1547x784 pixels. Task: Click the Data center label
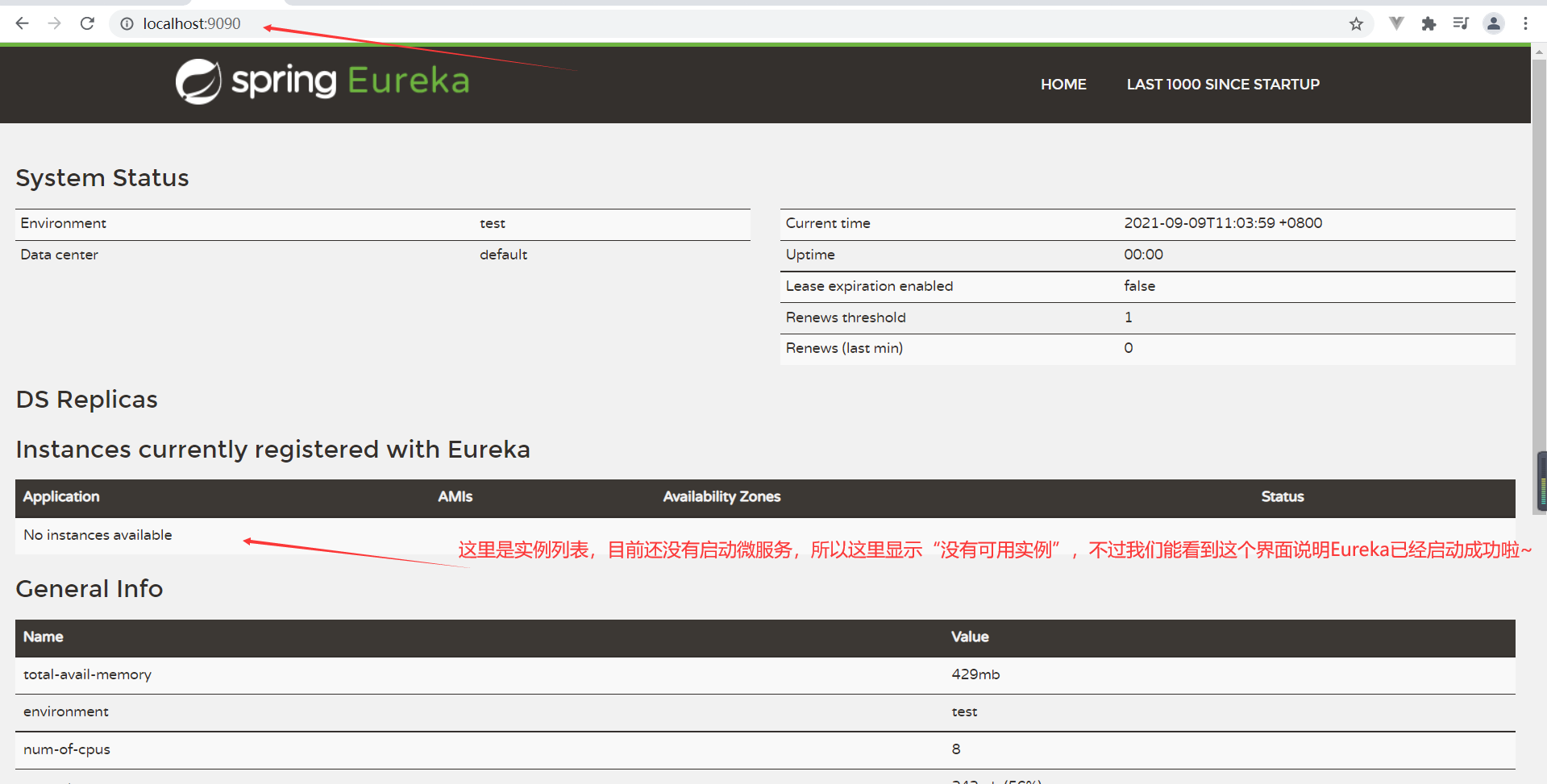(59, 255)
